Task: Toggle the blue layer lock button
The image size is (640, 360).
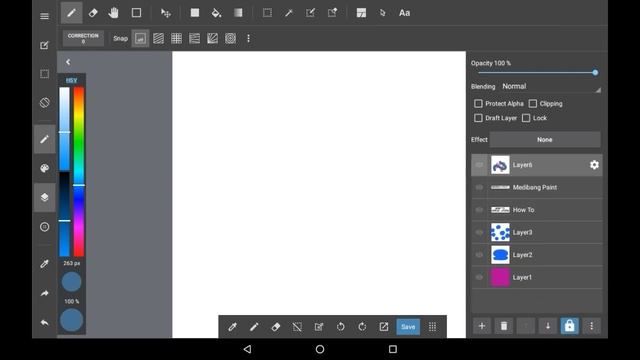Action: coord(569,326)
